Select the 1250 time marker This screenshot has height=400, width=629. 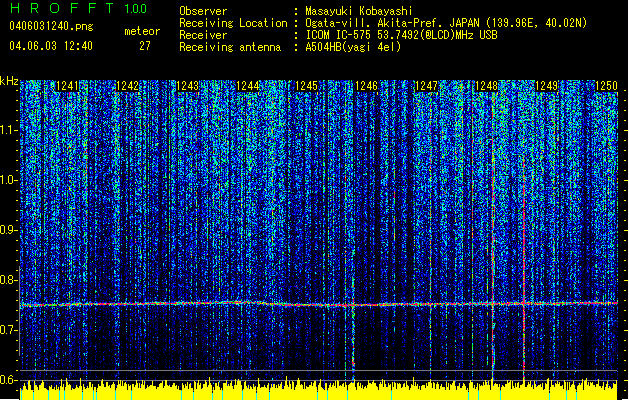tap(607, 87)
